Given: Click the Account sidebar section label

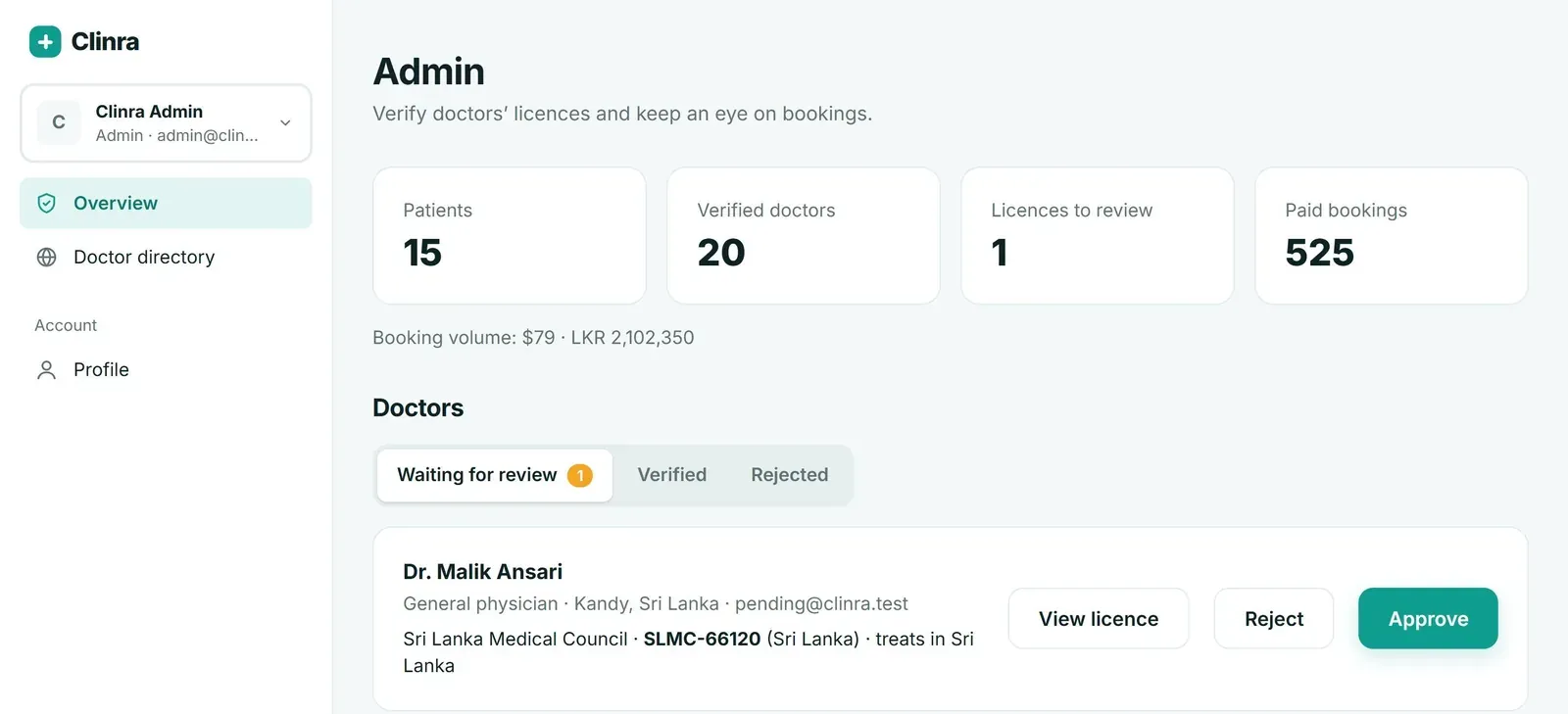Looking at the screenshot, I should (x=66, y=325).
